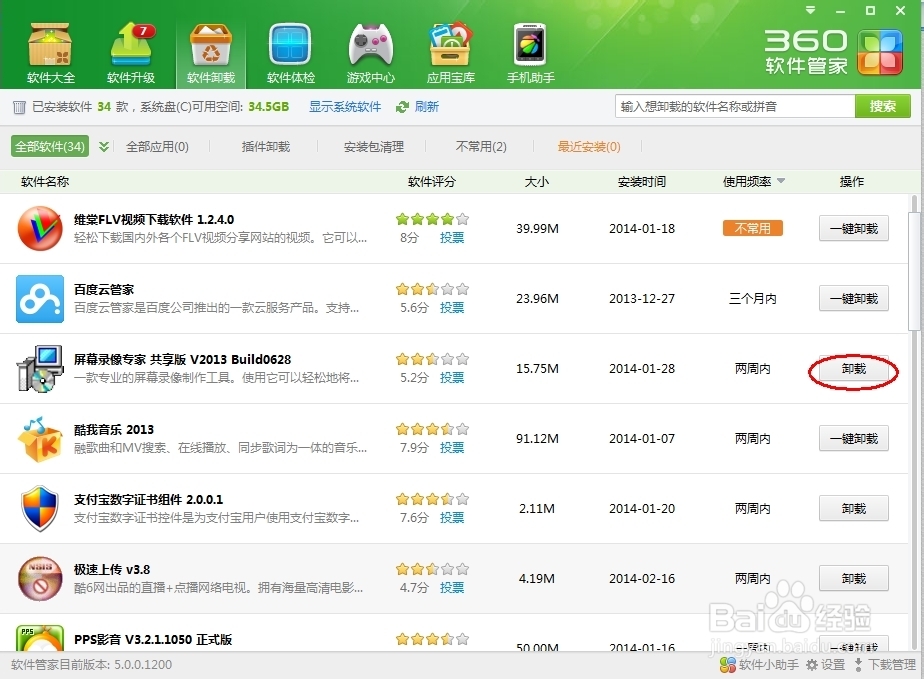Click 投票 link for 百度云管家
Image resolution: width=924 pixels, height=679 pixels.
[452, 308]
